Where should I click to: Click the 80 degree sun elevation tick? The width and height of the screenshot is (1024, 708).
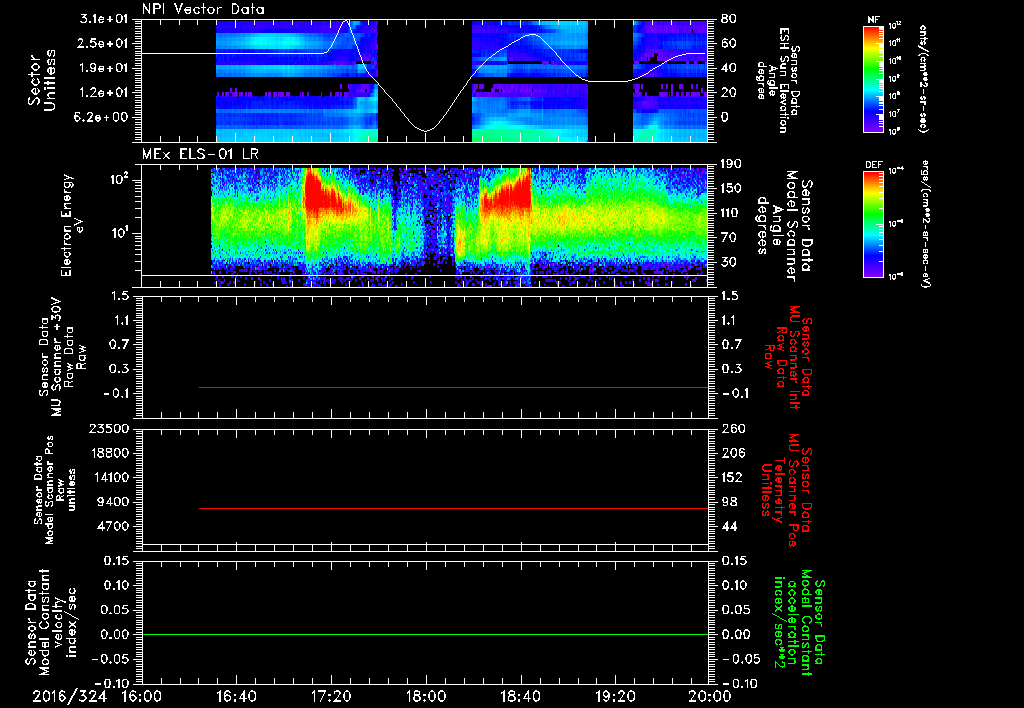pos(729,19)
